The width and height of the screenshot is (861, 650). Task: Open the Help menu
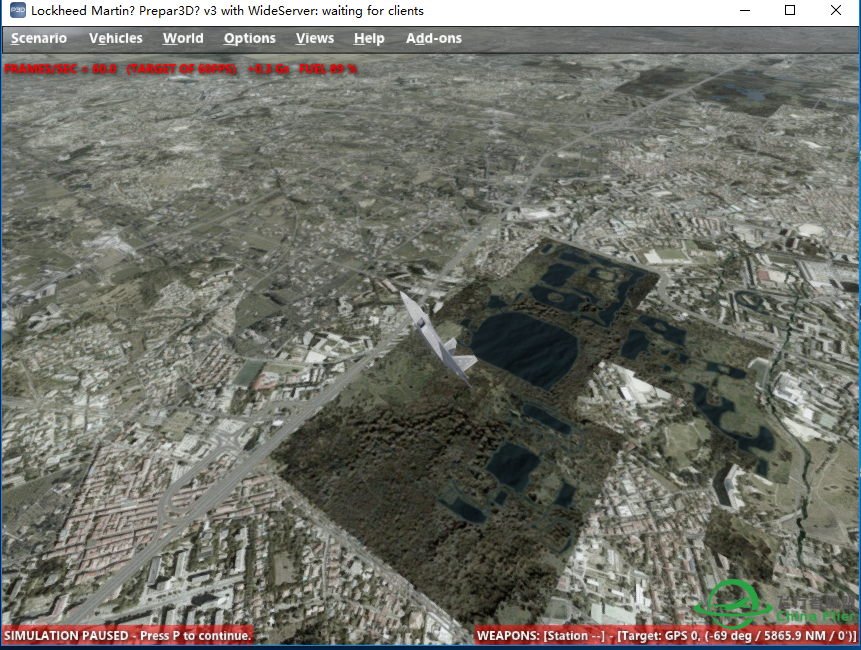369,38
